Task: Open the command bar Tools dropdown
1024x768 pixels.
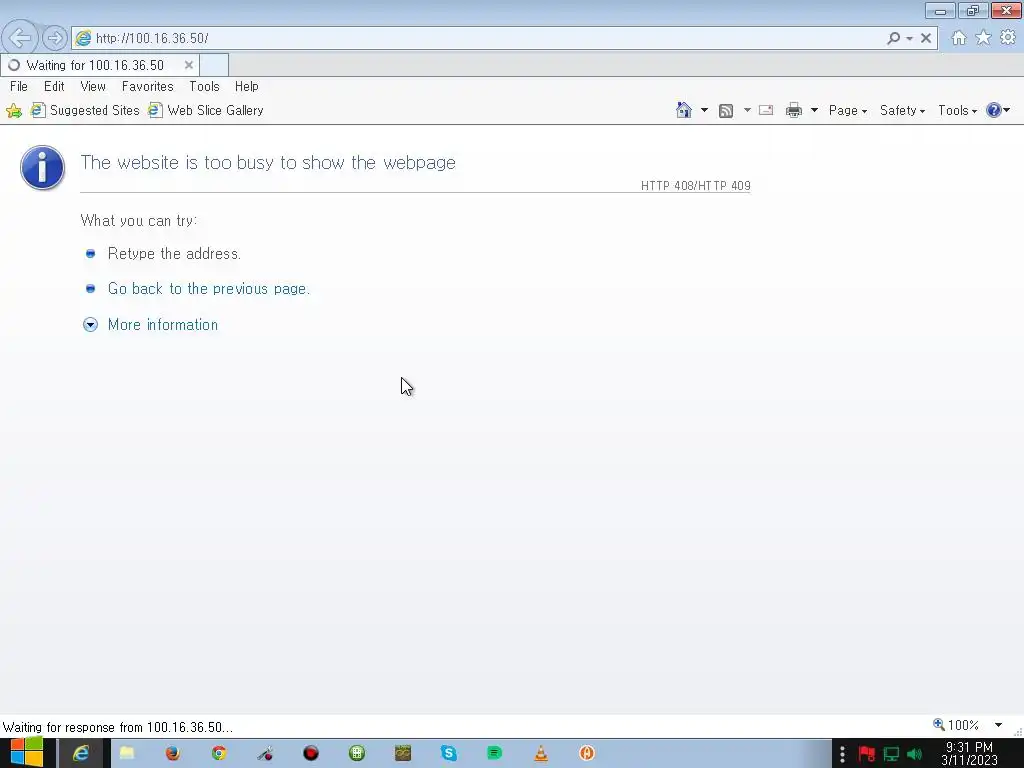Action: click(957, 110)
